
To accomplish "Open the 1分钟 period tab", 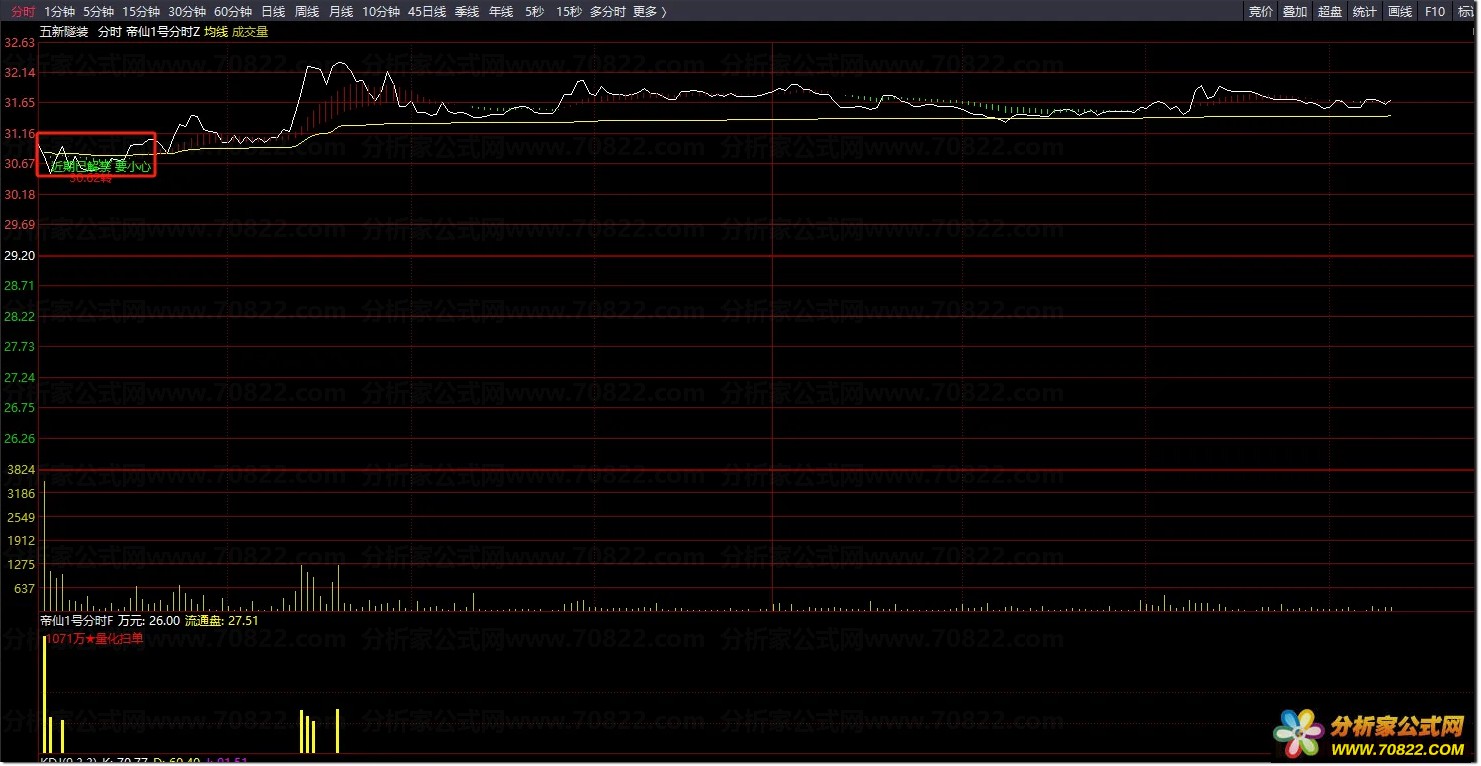I will (60, 12).
